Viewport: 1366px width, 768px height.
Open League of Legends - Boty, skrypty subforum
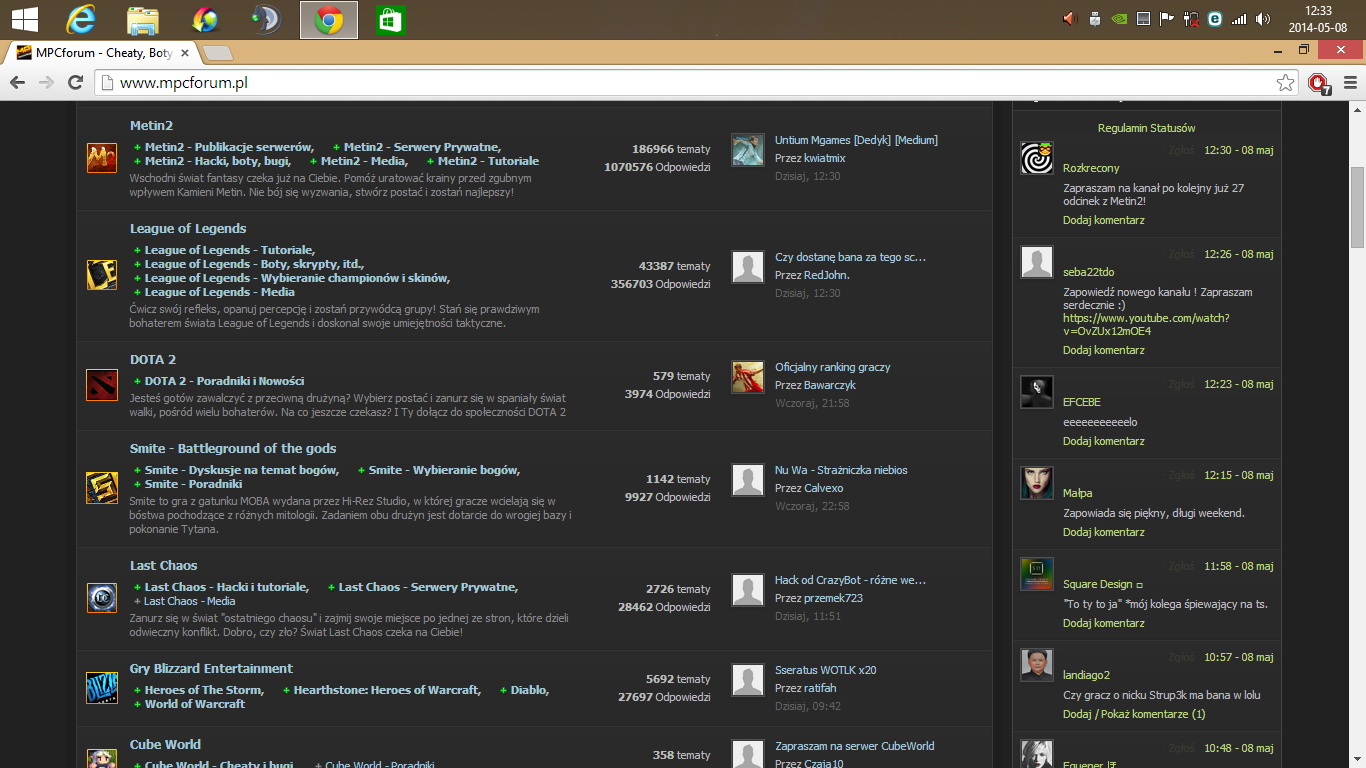pyautogui.click(x=254, y=264)
